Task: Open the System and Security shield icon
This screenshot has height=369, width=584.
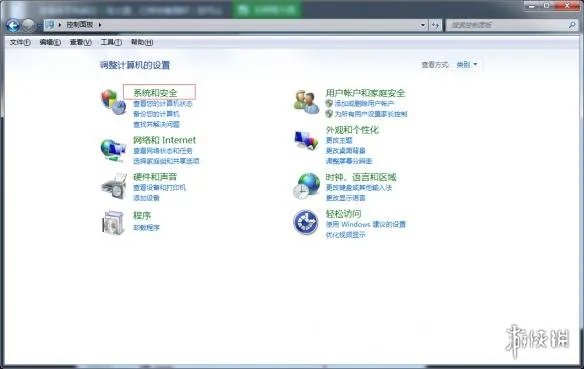Action: coord(113,102)
